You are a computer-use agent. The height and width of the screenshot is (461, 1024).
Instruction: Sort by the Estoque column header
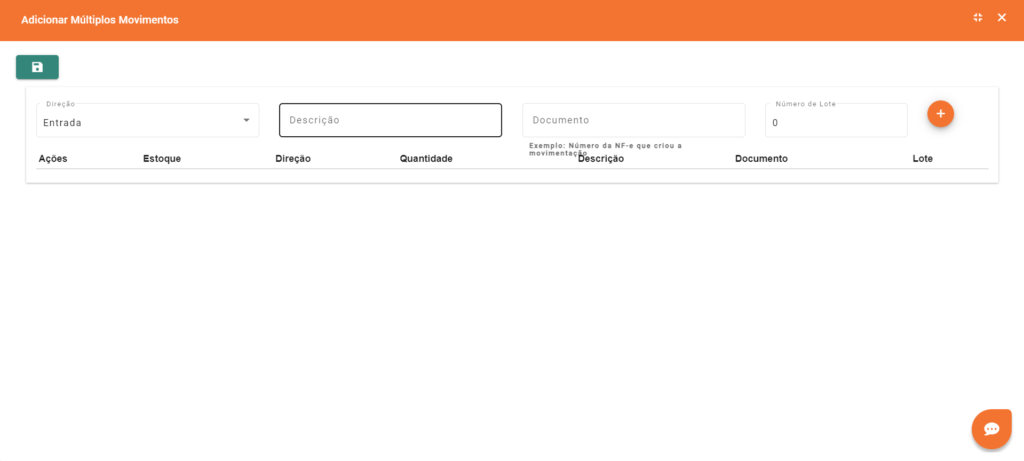point(162,159)
